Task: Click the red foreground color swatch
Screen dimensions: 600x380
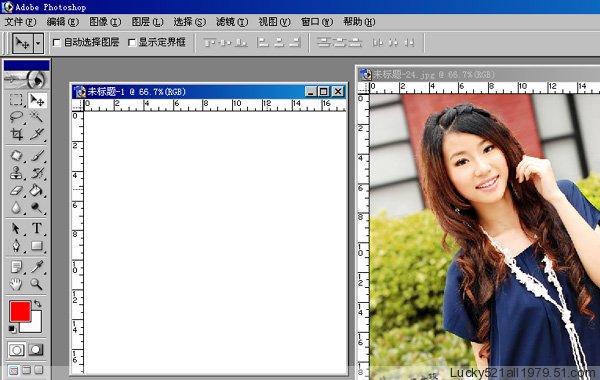Action: (20, 311)
